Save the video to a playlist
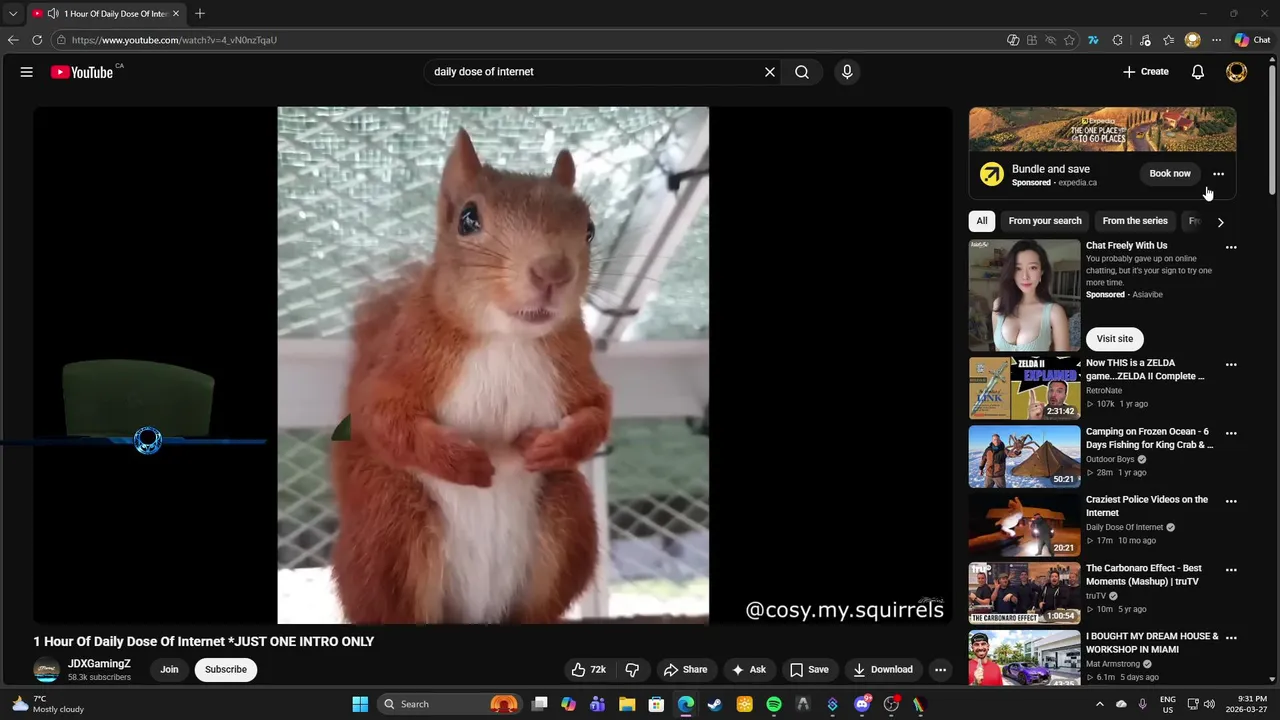Screen dimensions: 1280x720 pos(810,670)
